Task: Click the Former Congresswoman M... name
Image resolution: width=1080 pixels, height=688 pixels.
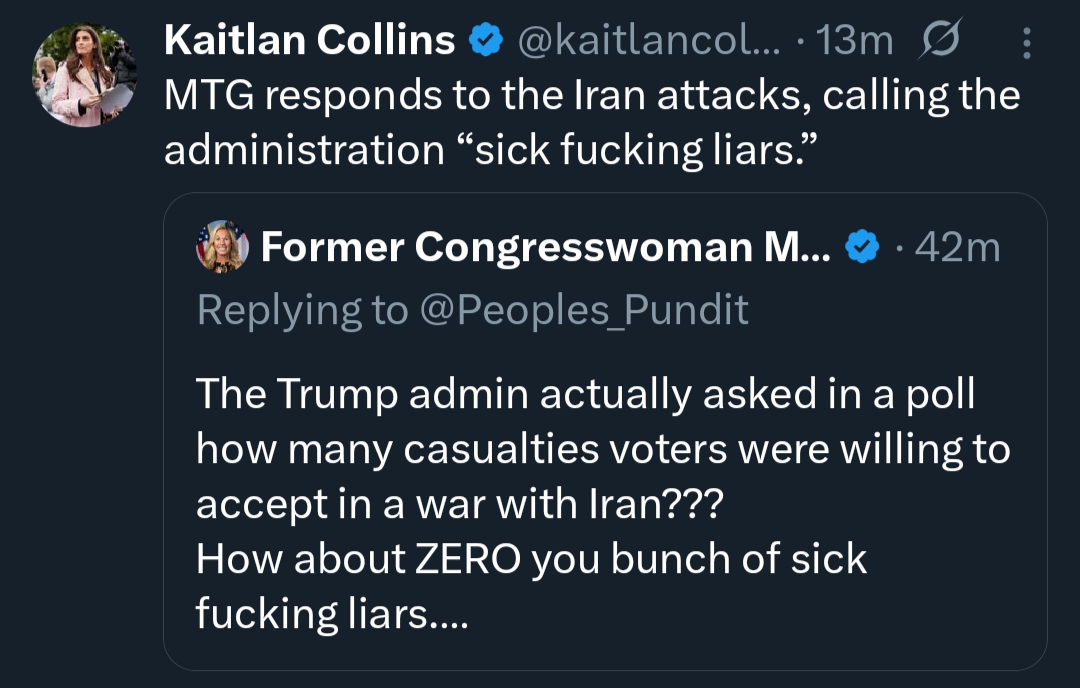Action: pos(545,247)
